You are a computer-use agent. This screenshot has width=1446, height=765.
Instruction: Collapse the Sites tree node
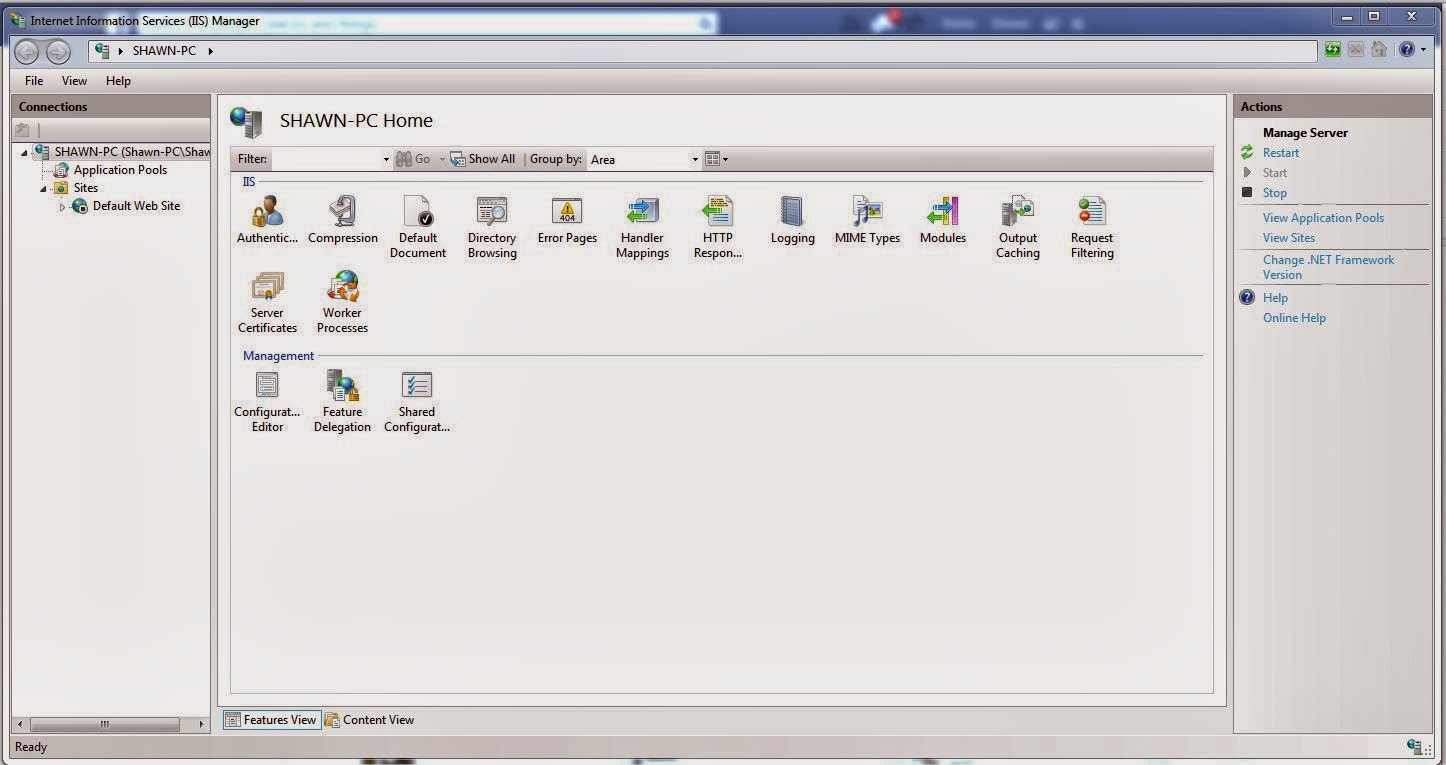pyautogui.click(x=44, y=189)
